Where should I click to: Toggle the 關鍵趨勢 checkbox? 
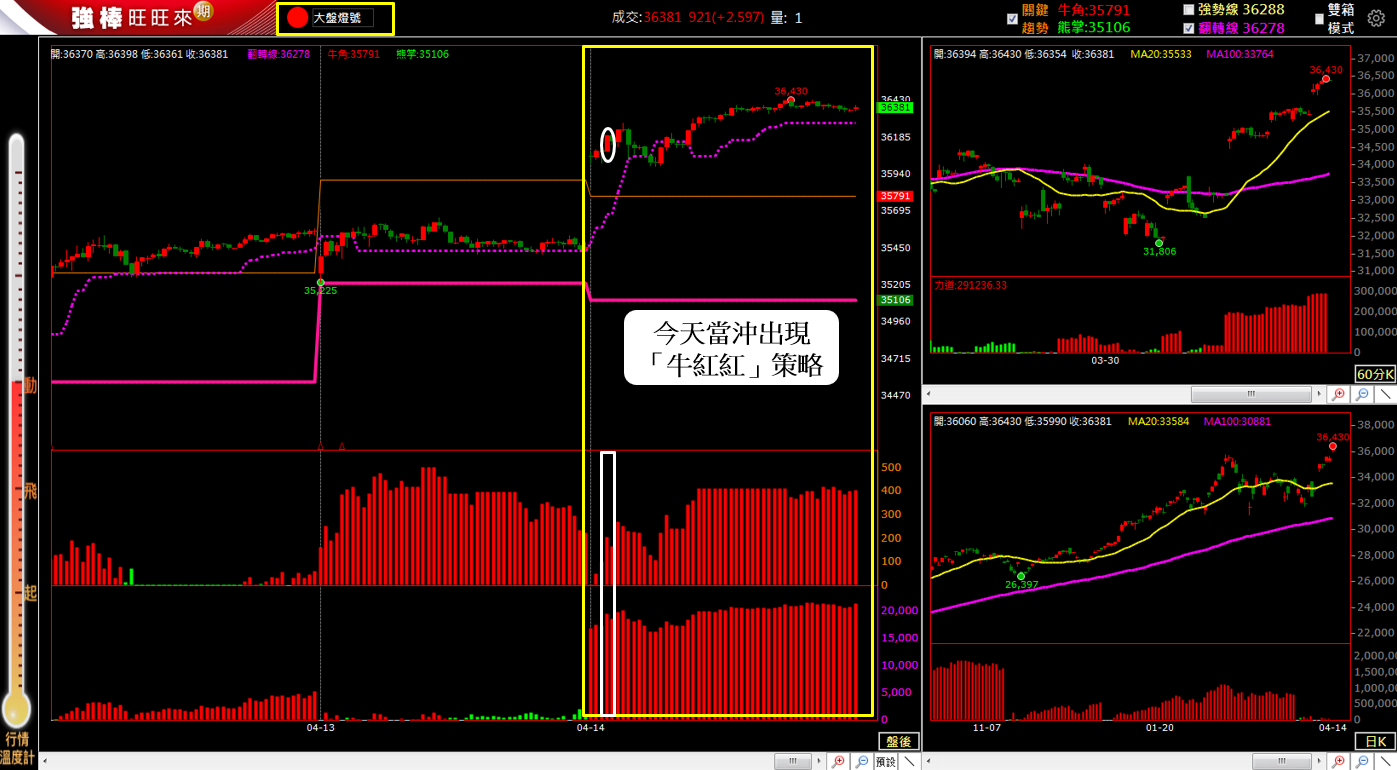(x=1013, y=19)
